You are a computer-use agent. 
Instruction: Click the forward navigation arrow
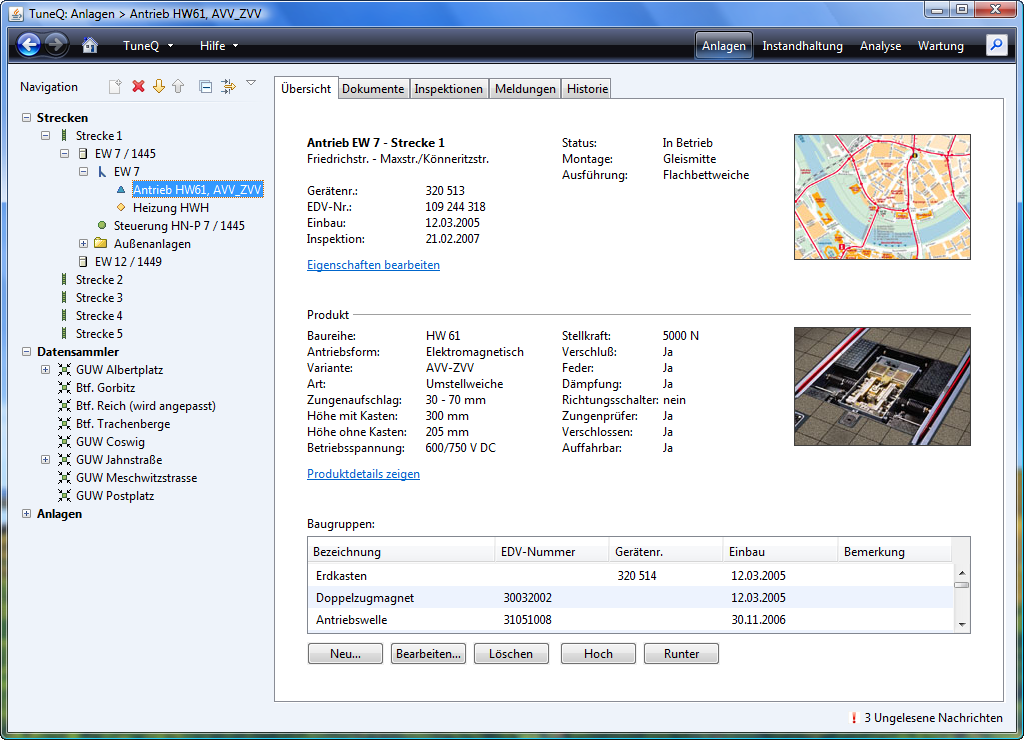pos(56,44)
